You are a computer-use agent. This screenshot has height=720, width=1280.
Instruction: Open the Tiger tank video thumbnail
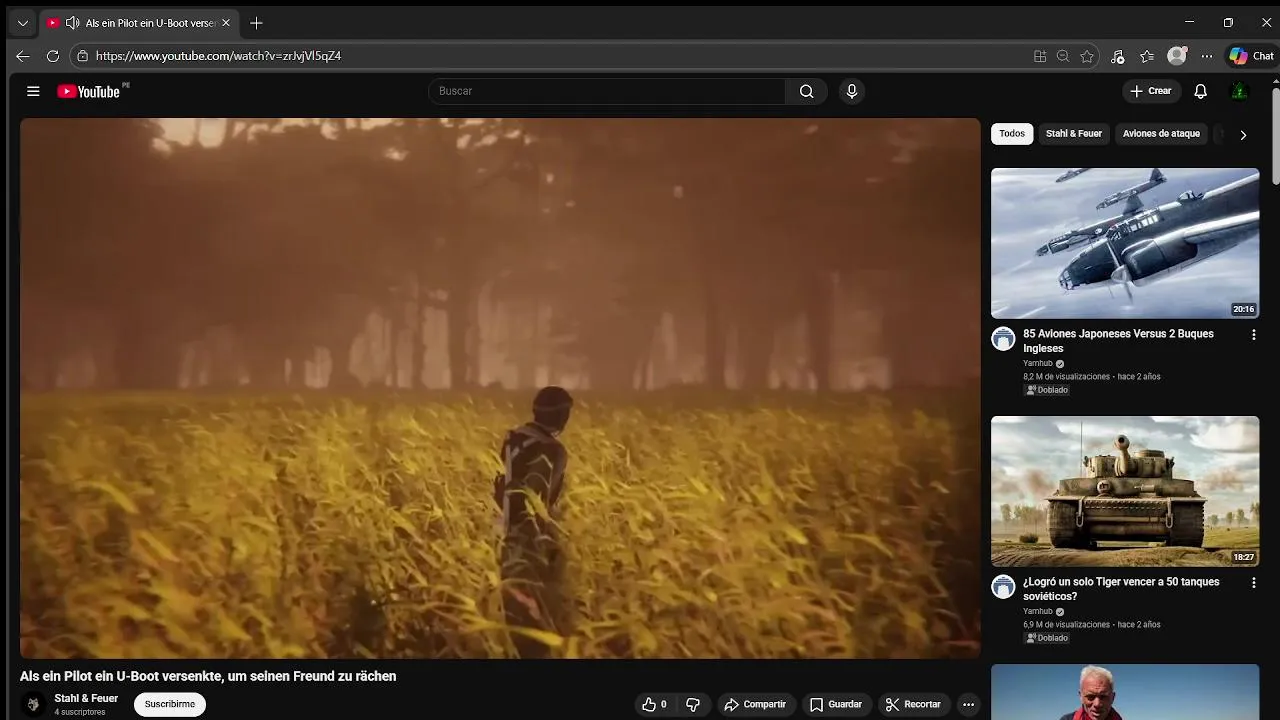click(x=1125, y=491)
